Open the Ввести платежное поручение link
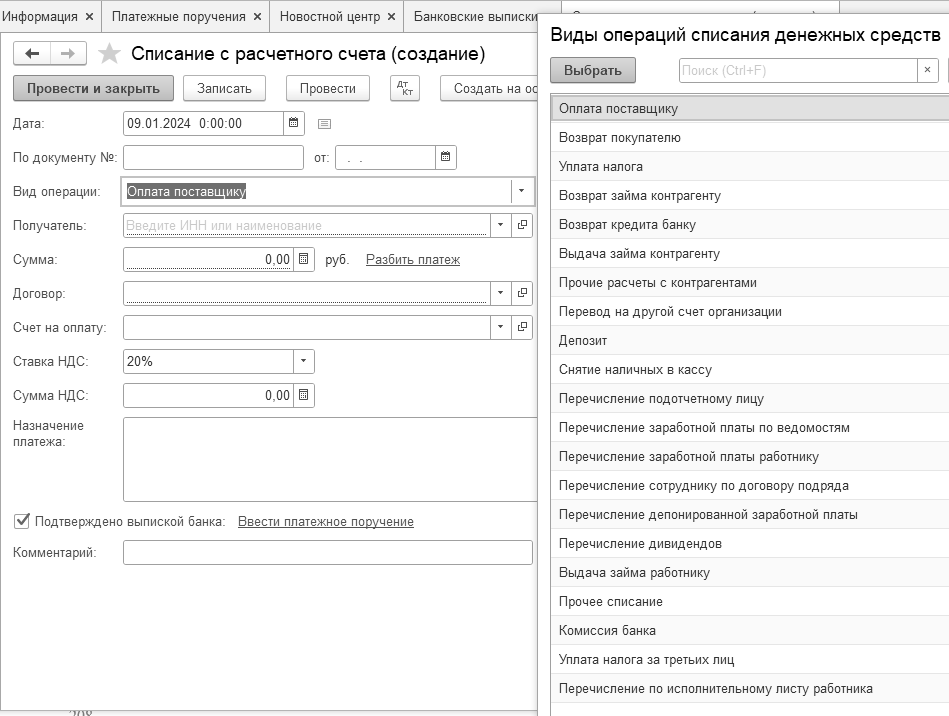The width and height of the screenshot is (949, 716). pyautogui.click(x=326, y=522)
